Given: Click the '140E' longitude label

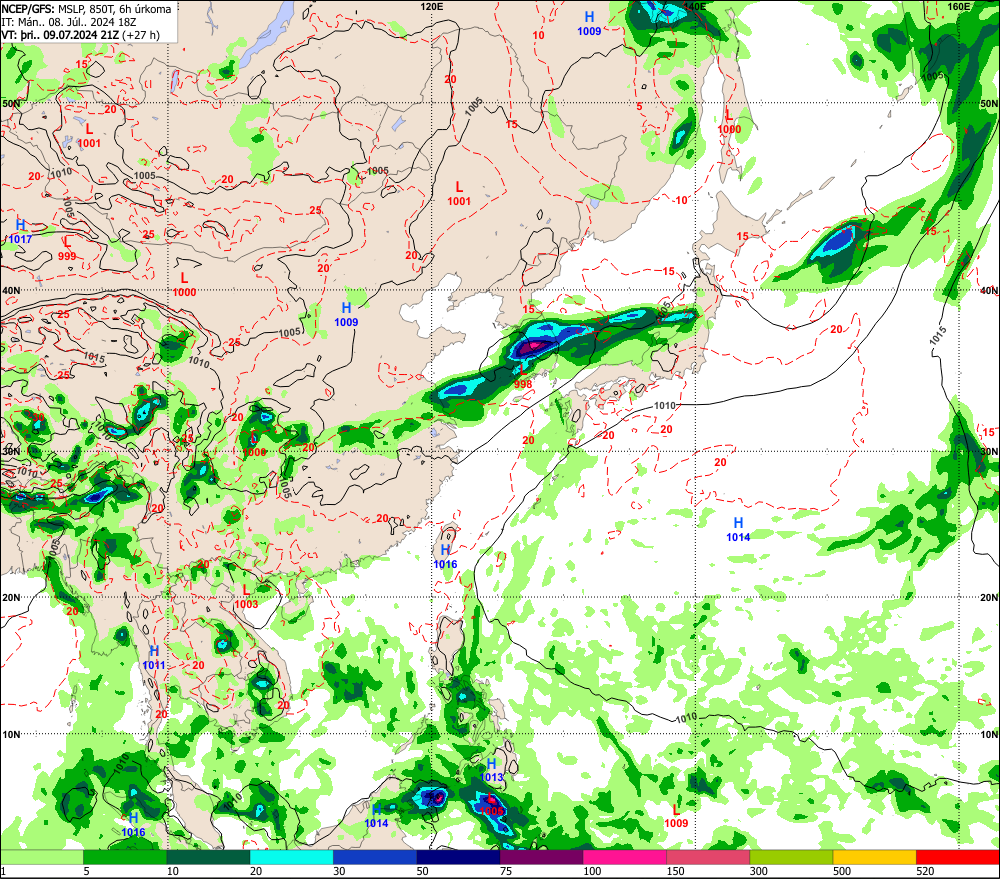Looking at the screenshot, I should coord(695,6).
